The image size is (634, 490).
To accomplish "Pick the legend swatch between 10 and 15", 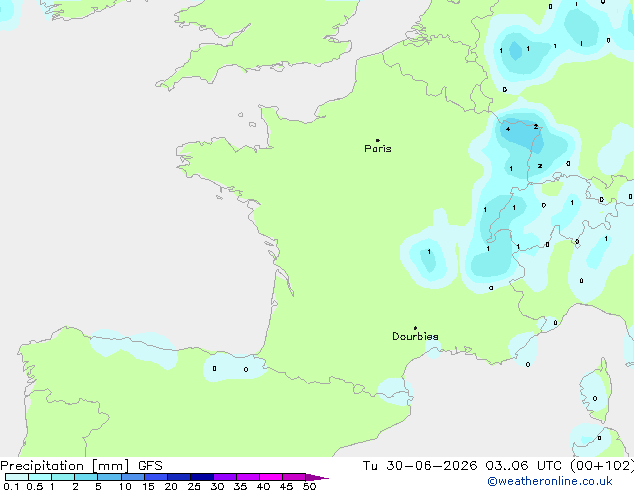I will [132, 477].
